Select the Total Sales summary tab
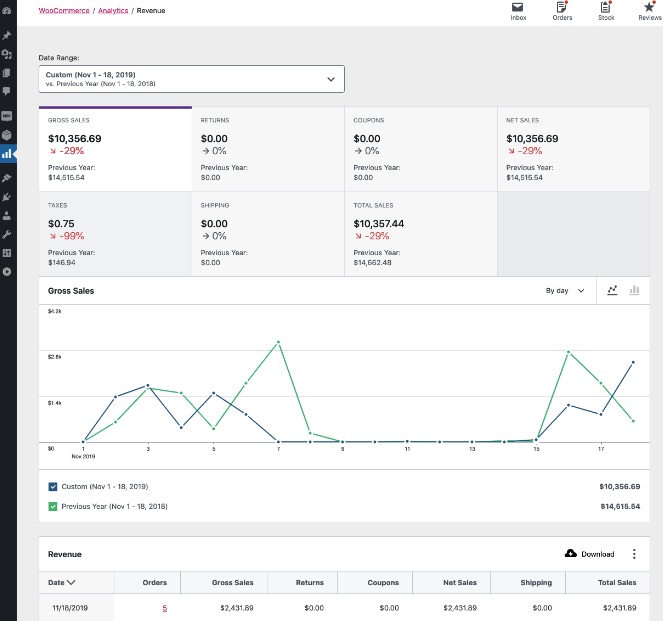Screen dimensions: 663x621 (421, 234)
